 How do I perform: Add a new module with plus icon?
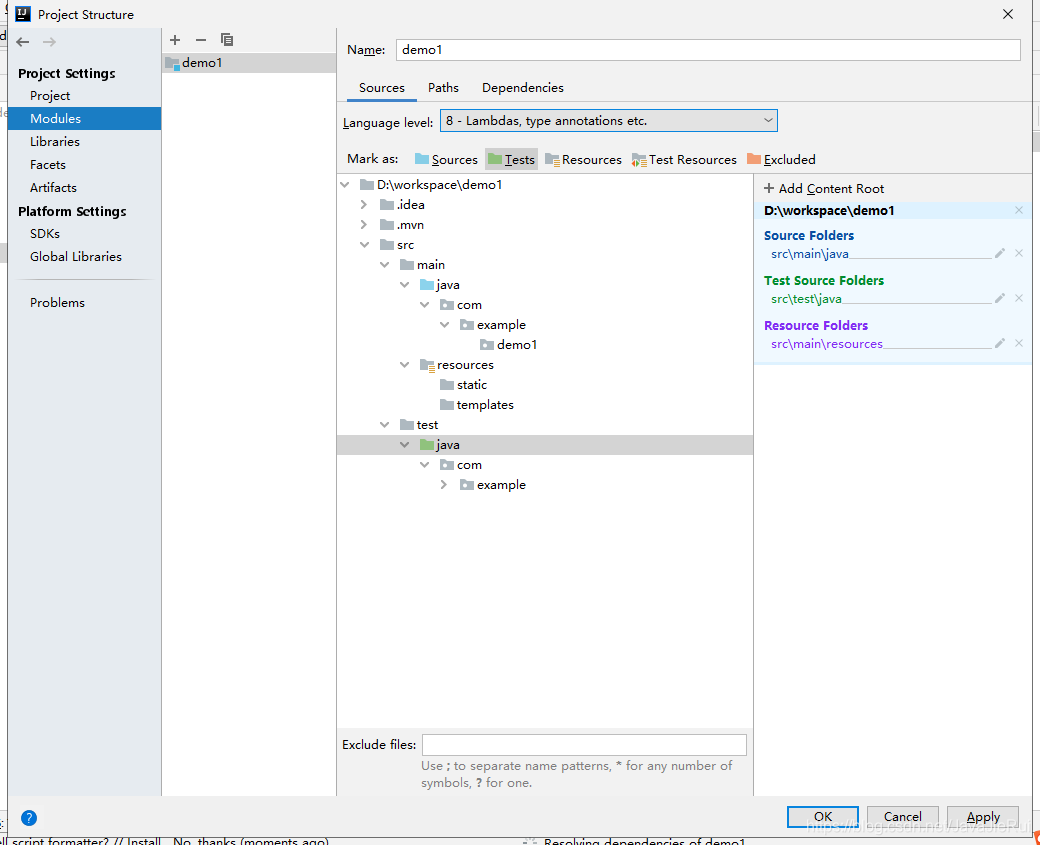click(x=175, y=40)
